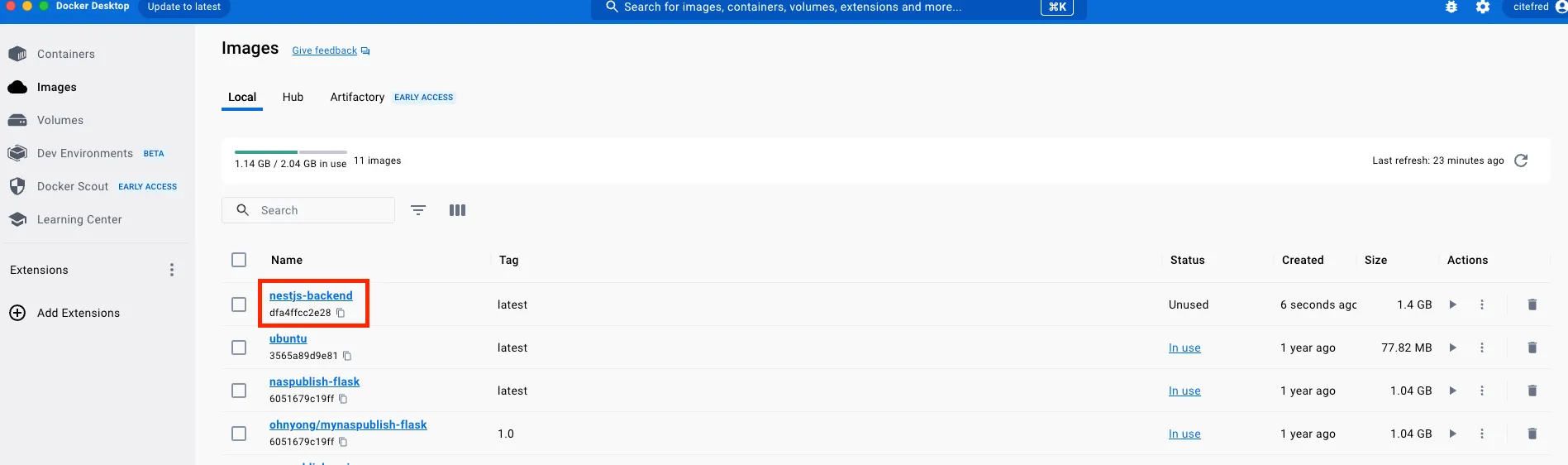Copy the ubuntu image ID
The image size is (1568, 465).
click(x=347, y=356)
